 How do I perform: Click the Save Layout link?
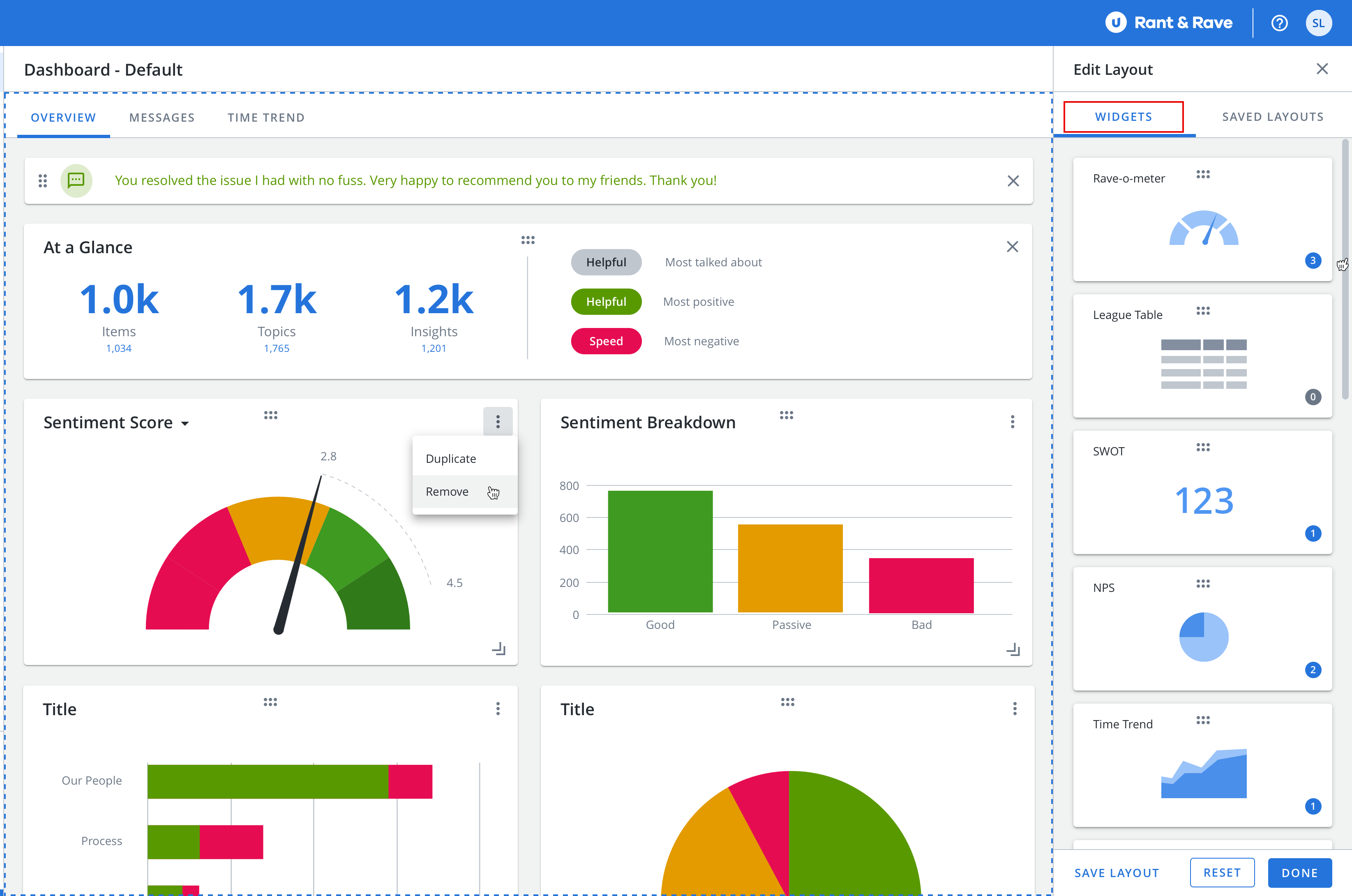[1116, 873]
